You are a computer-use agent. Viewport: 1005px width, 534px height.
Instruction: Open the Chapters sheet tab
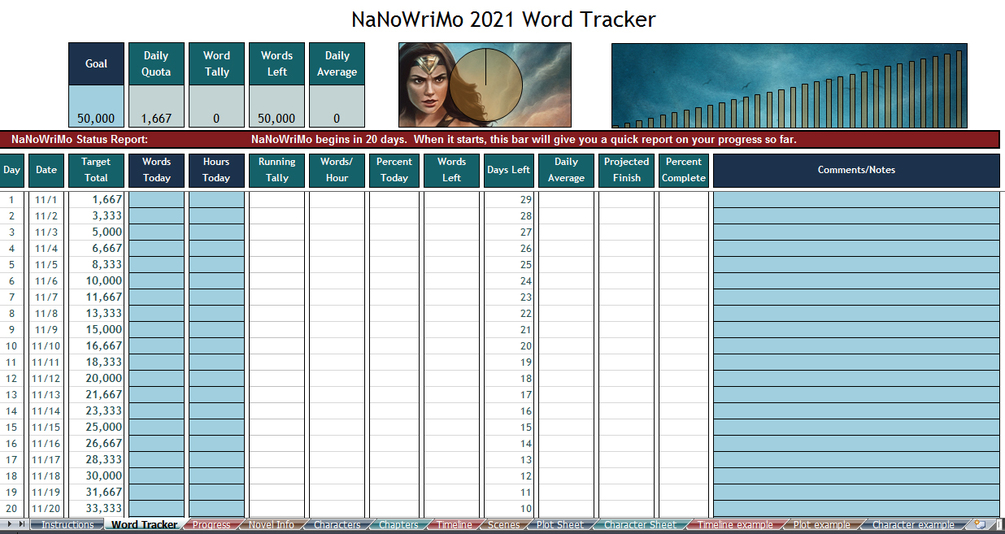pos(398,524)
